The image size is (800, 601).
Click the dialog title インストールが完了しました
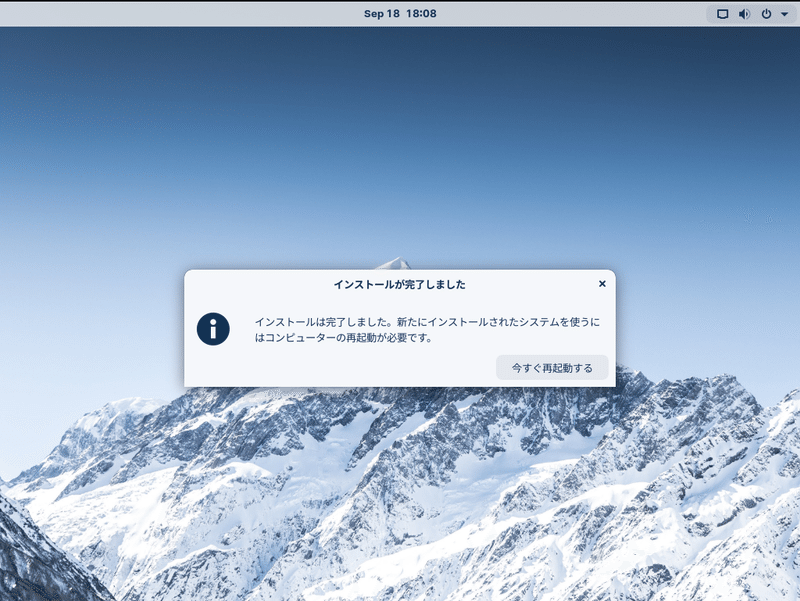(x=400, y=282)
